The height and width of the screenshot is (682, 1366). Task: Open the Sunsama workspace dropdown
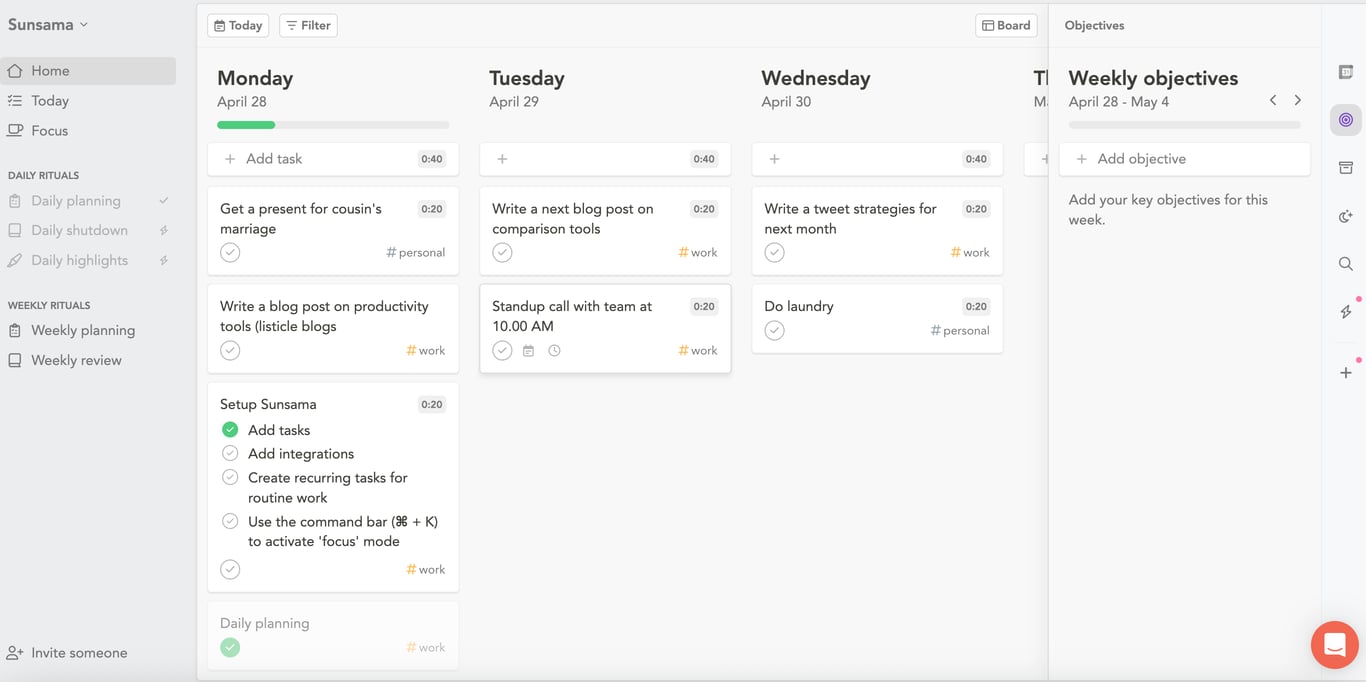(49, 23)
